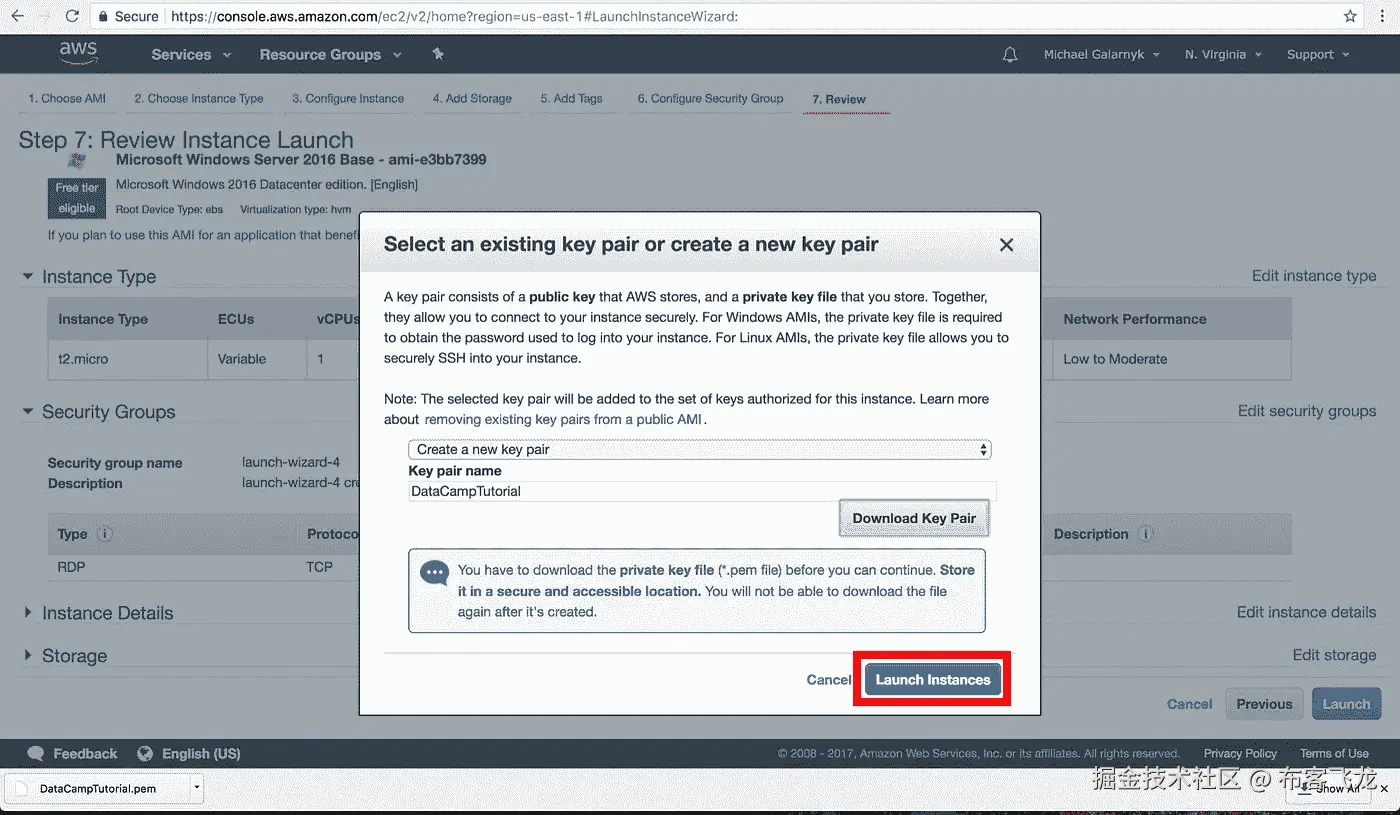This screenshot has width=1400, height=815.
Task: Click browser back arrow
Action: 17,16
